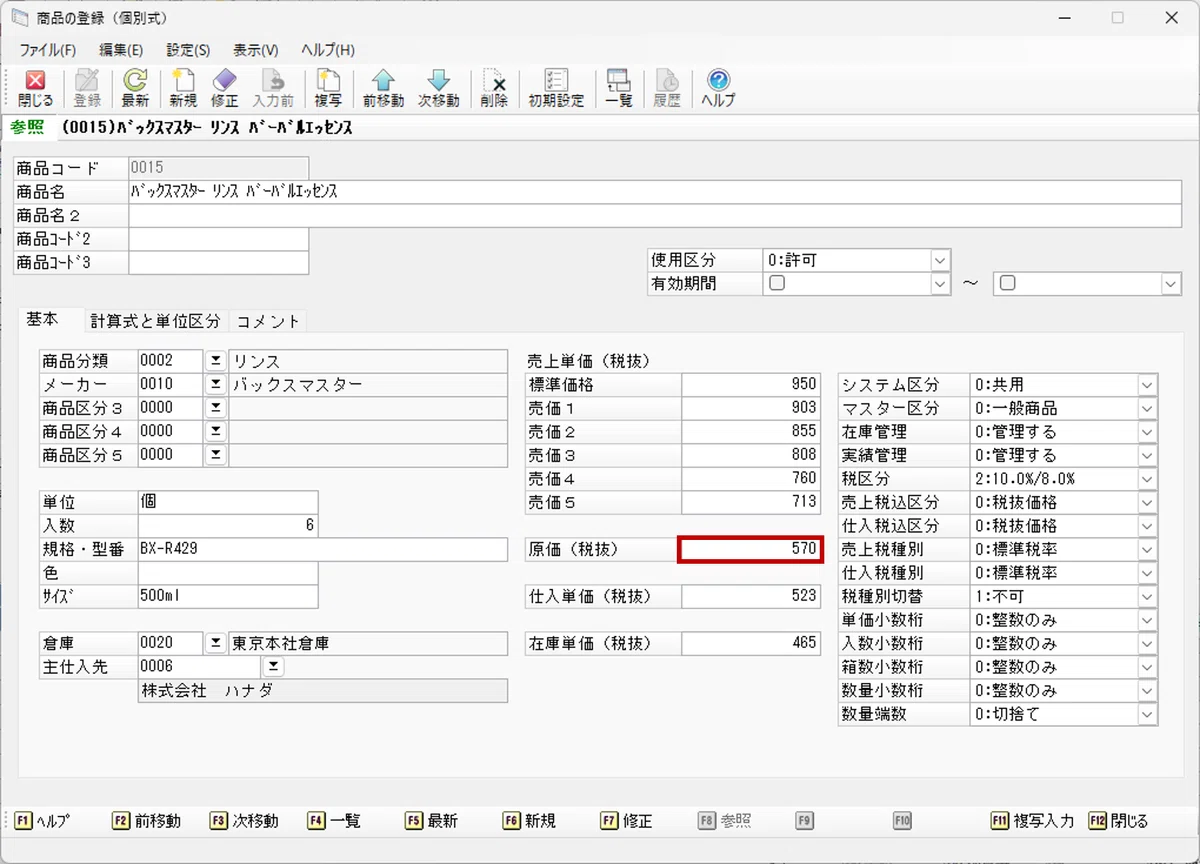The image size is (1200, 864).
Task: Click the 一覧 toolbar icon
Action: coord(619,89)
